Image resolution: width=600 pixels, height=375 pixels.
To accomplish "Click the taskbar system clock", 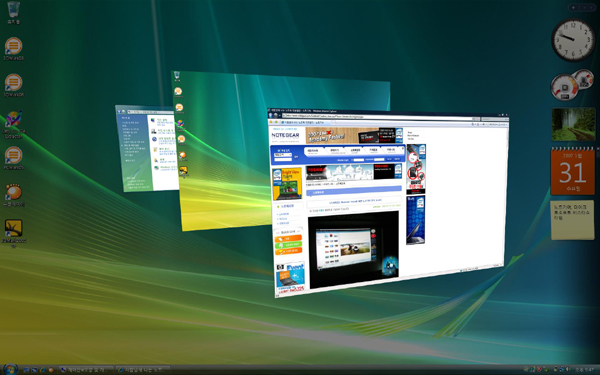I will [585, 370].
